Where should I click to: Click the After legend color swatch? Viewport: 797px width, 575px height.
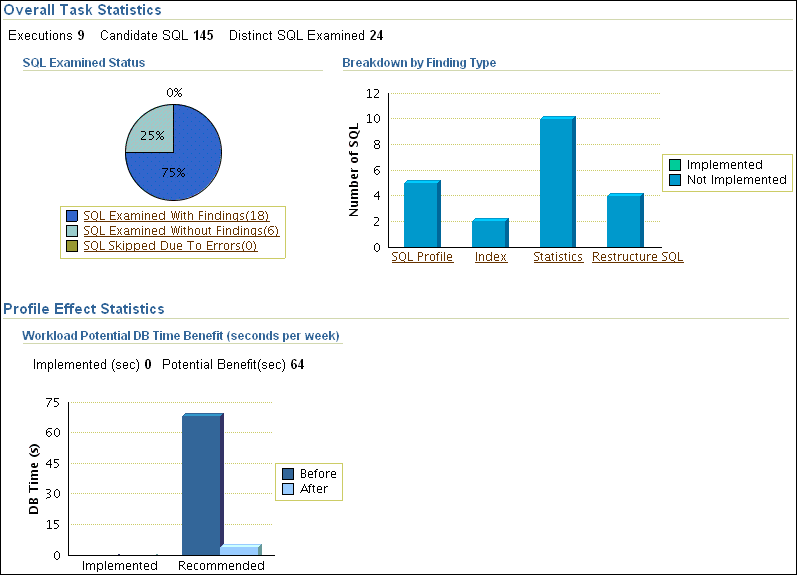(288, 489)
